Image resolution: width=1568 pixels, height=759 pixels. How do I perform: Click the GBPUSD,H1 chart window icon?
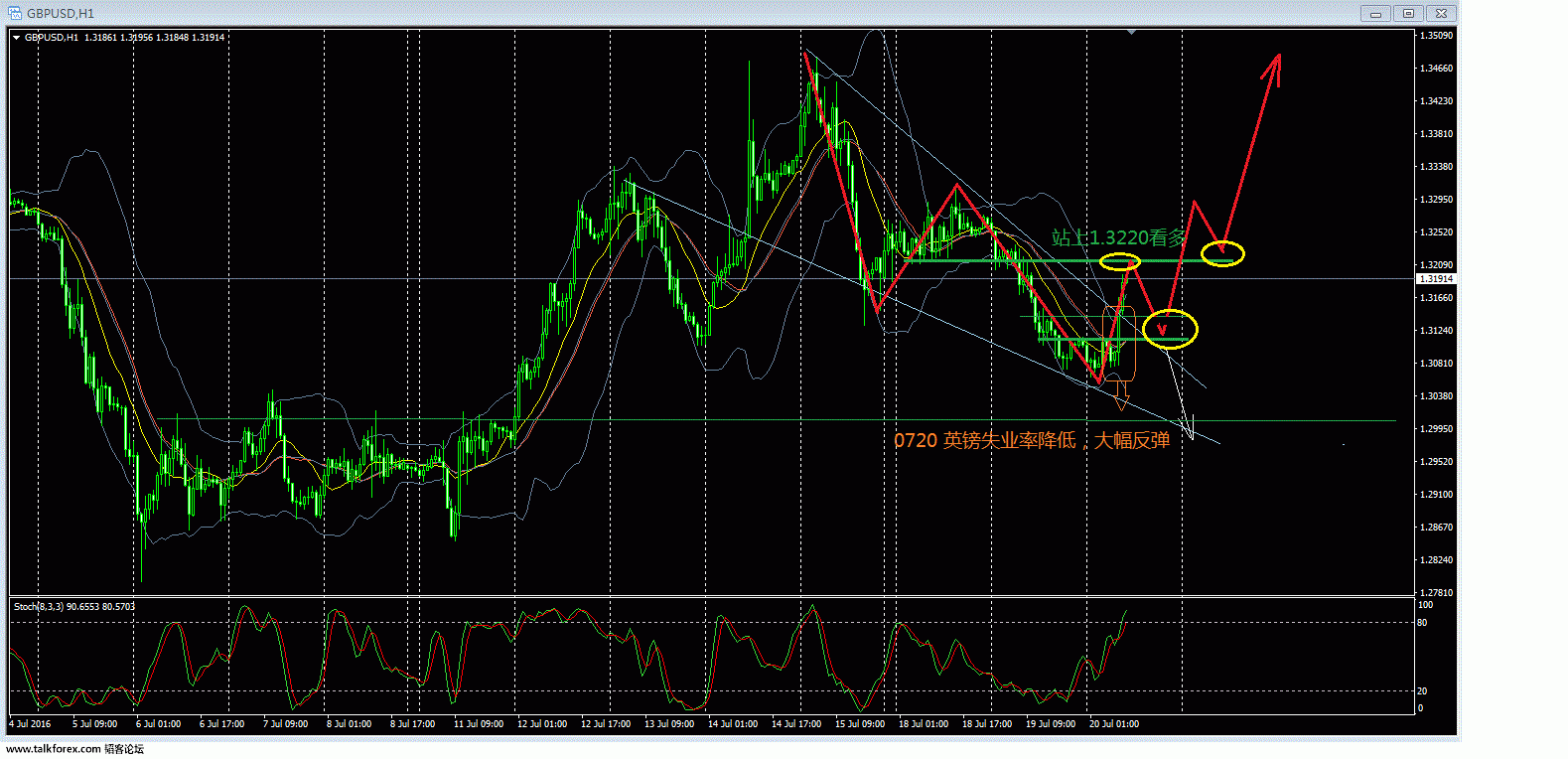tap(15, 13)
